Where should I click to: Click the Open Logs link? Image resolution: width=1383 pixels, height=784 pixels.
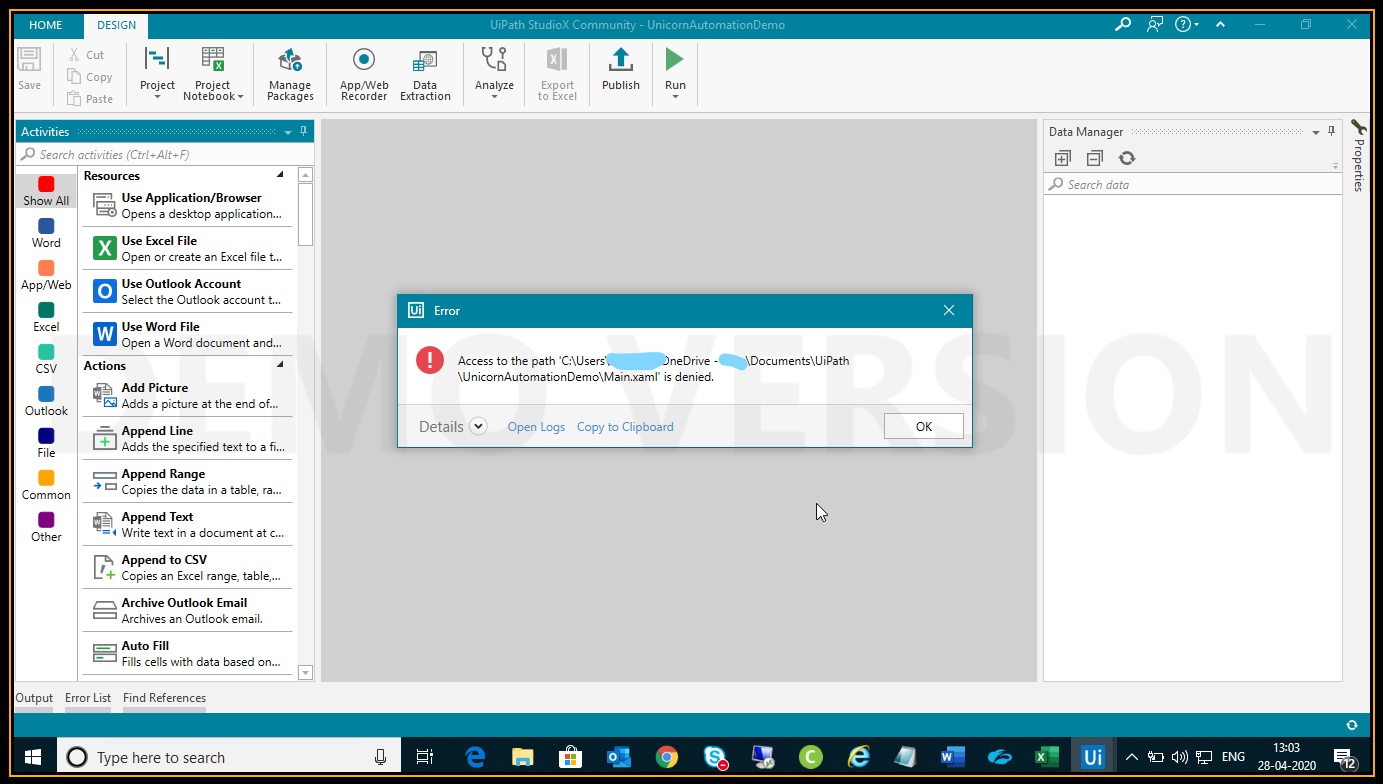[536, 427]
